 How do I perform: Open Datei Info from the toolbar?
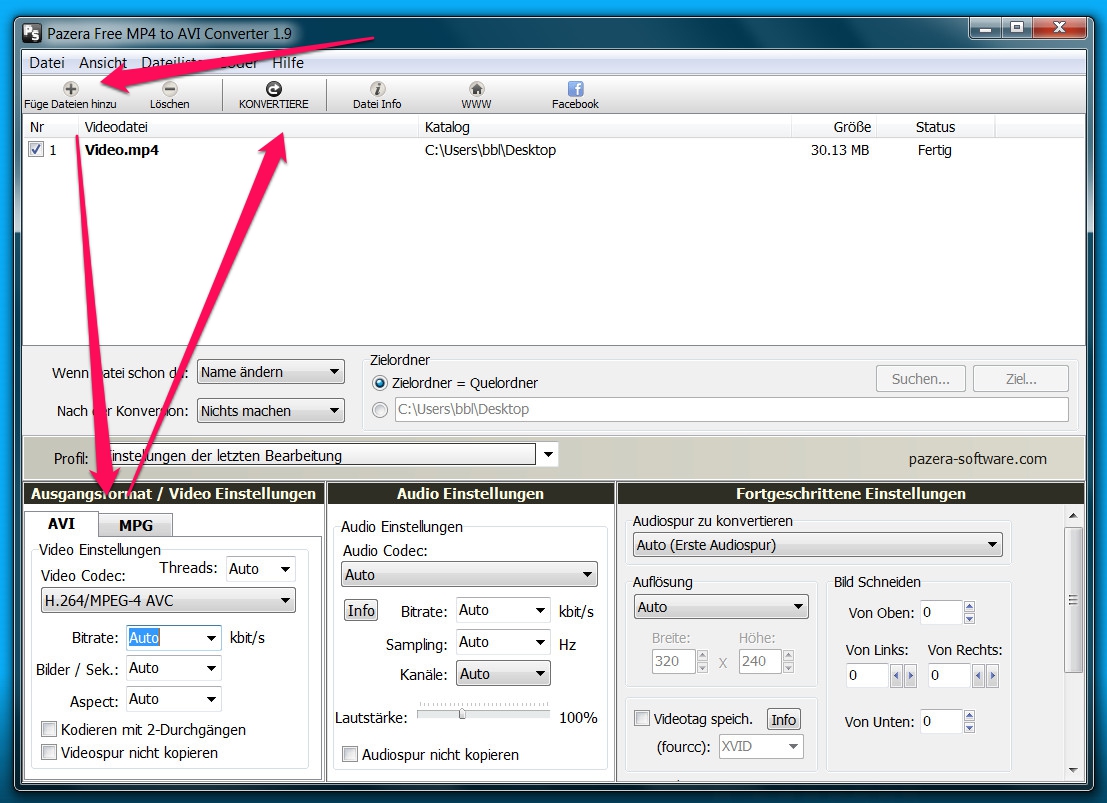tap(377, 89)
